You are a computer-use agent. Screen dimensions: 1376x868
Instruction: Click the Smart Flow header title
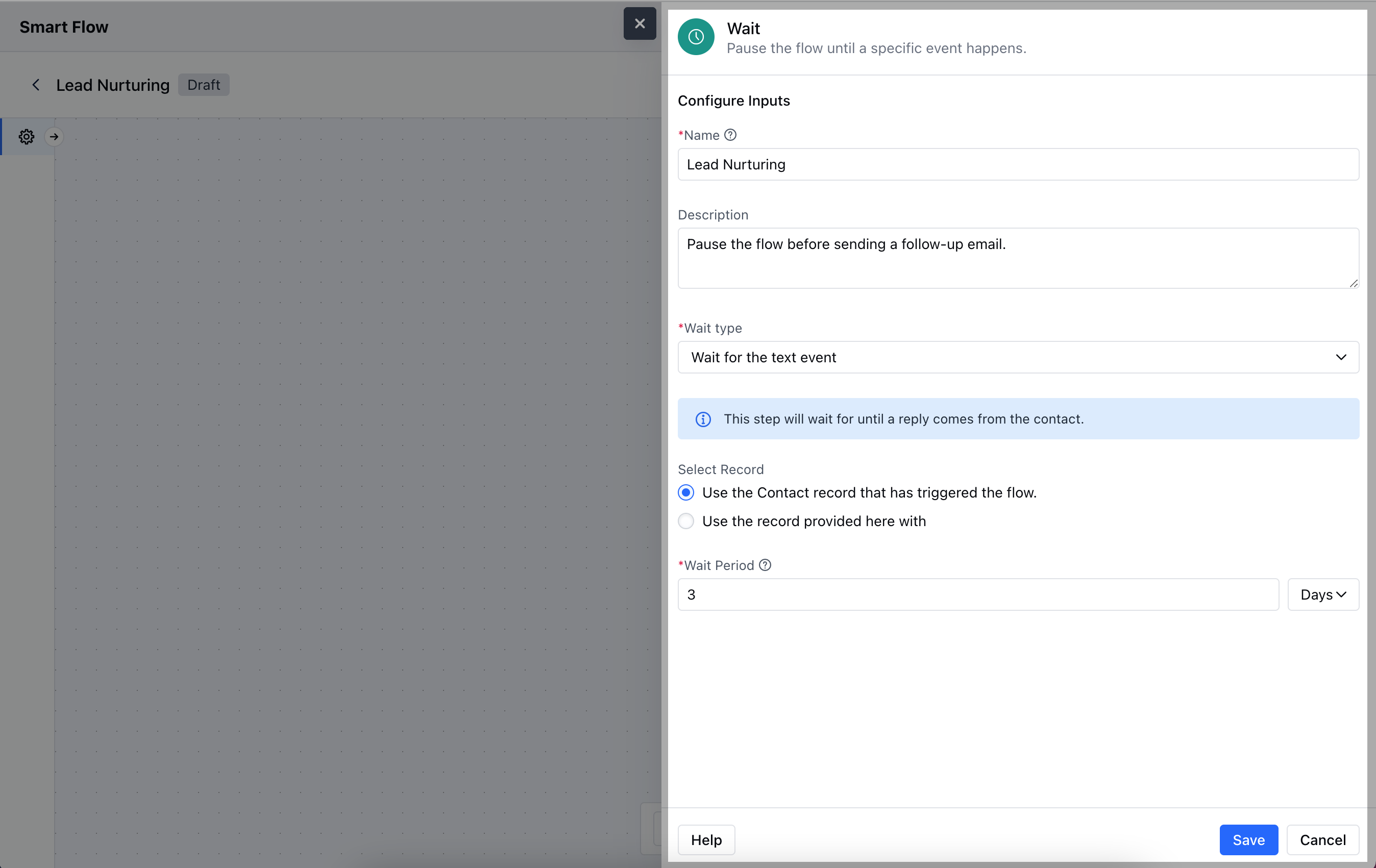(63, 27)
